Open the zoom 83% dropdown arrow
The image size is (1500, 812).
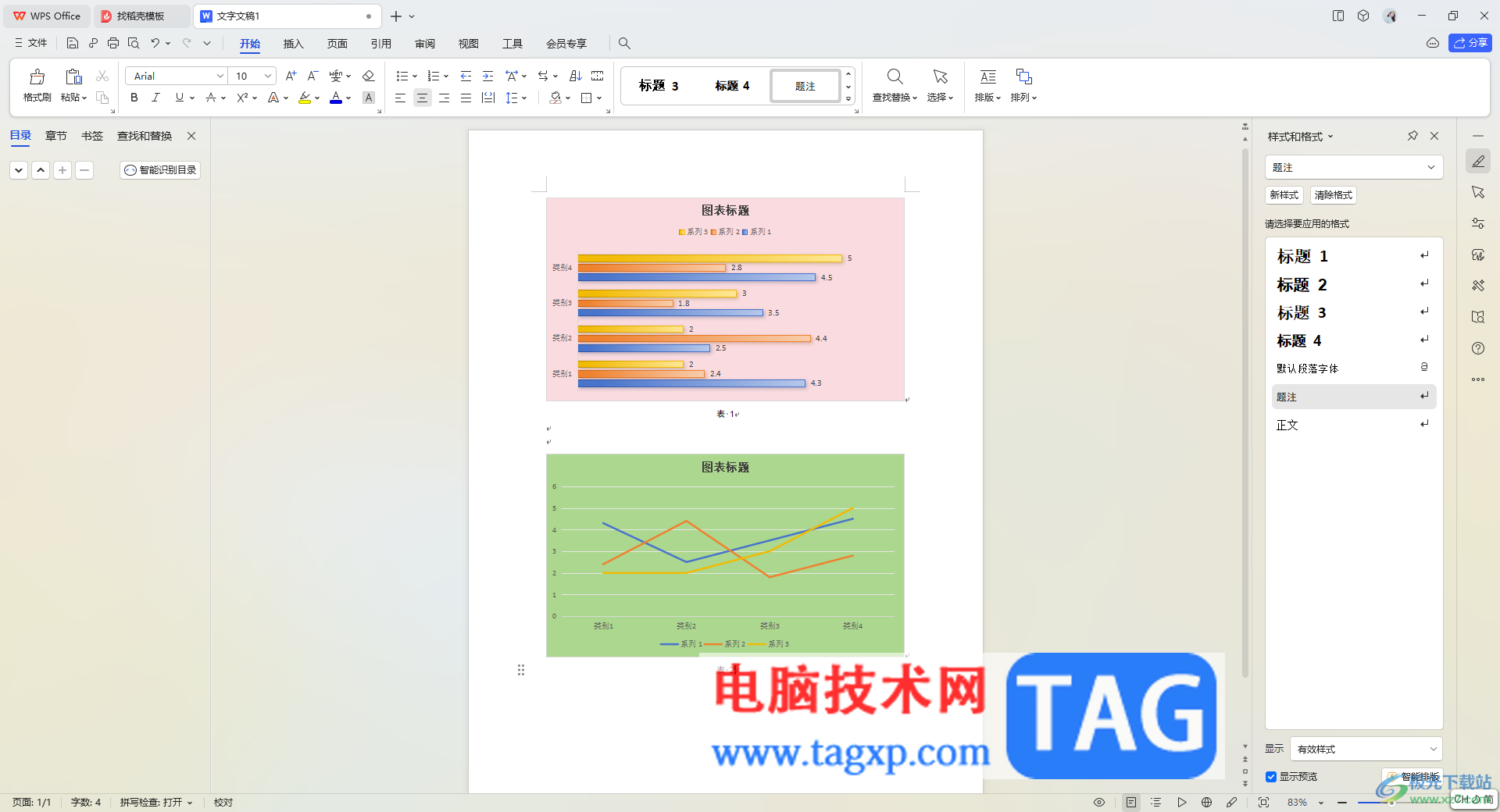pyautogui.click(x=1321, y=803)
